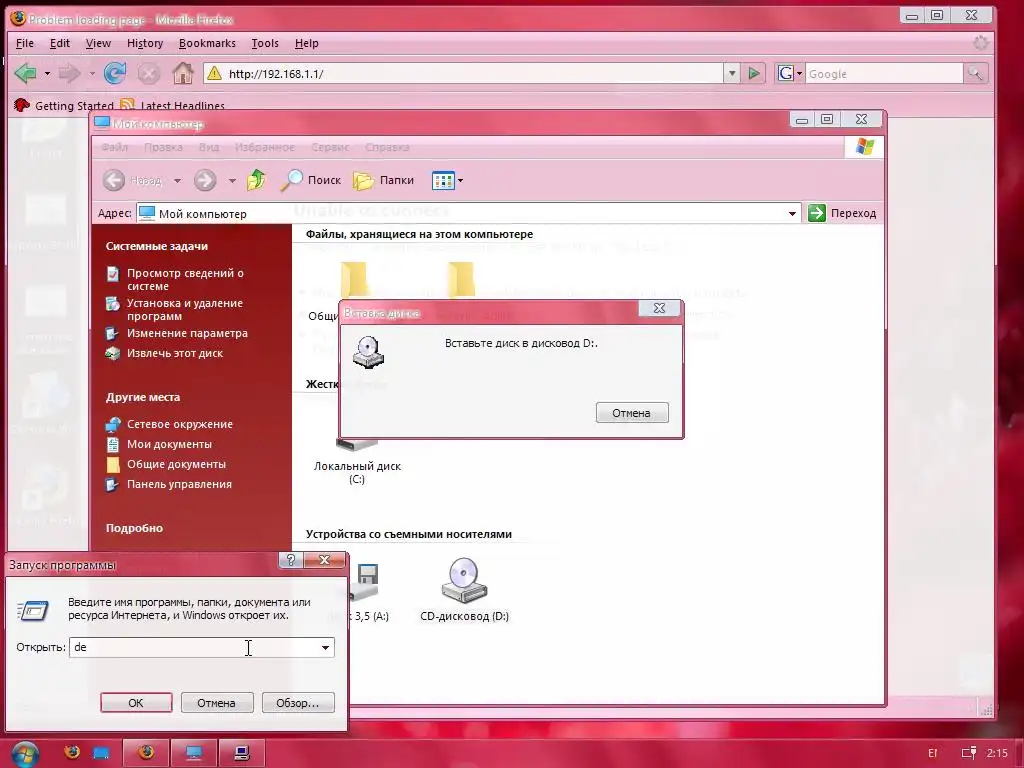Open Firefox Bookmarks menu
This screenshot has width=1024, height=768.
point(207,43)
